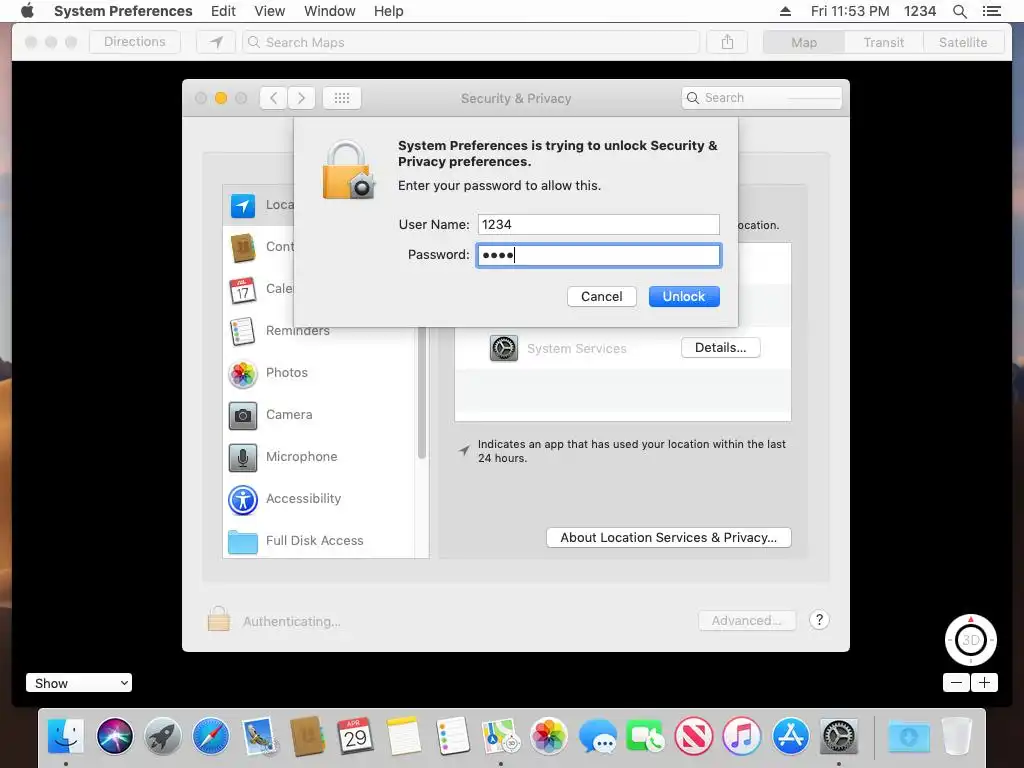Open Launchpad from the Dock

click(163, 736)
